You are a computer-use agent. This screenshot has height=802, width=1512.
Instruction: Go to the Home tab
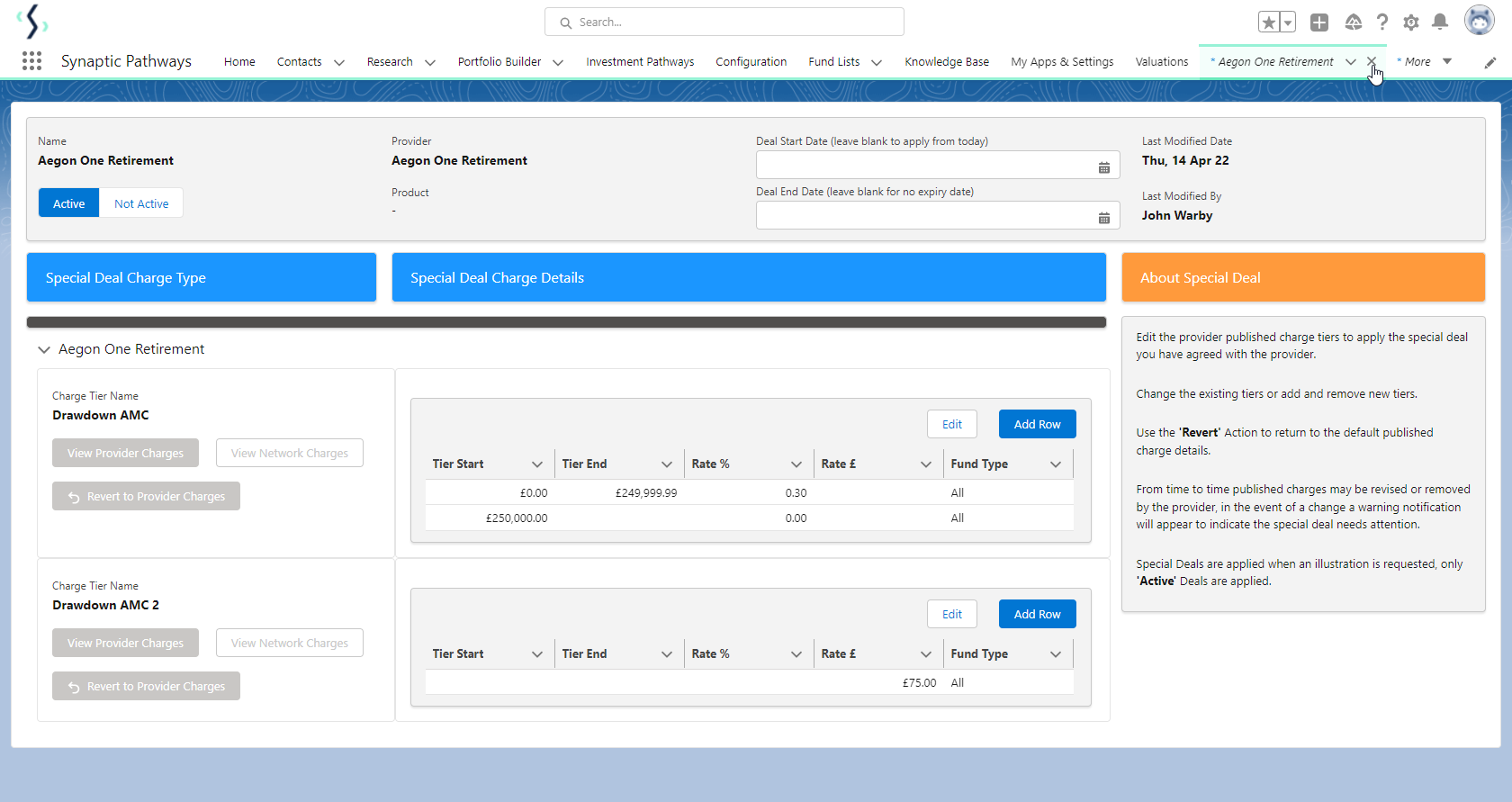239,62
